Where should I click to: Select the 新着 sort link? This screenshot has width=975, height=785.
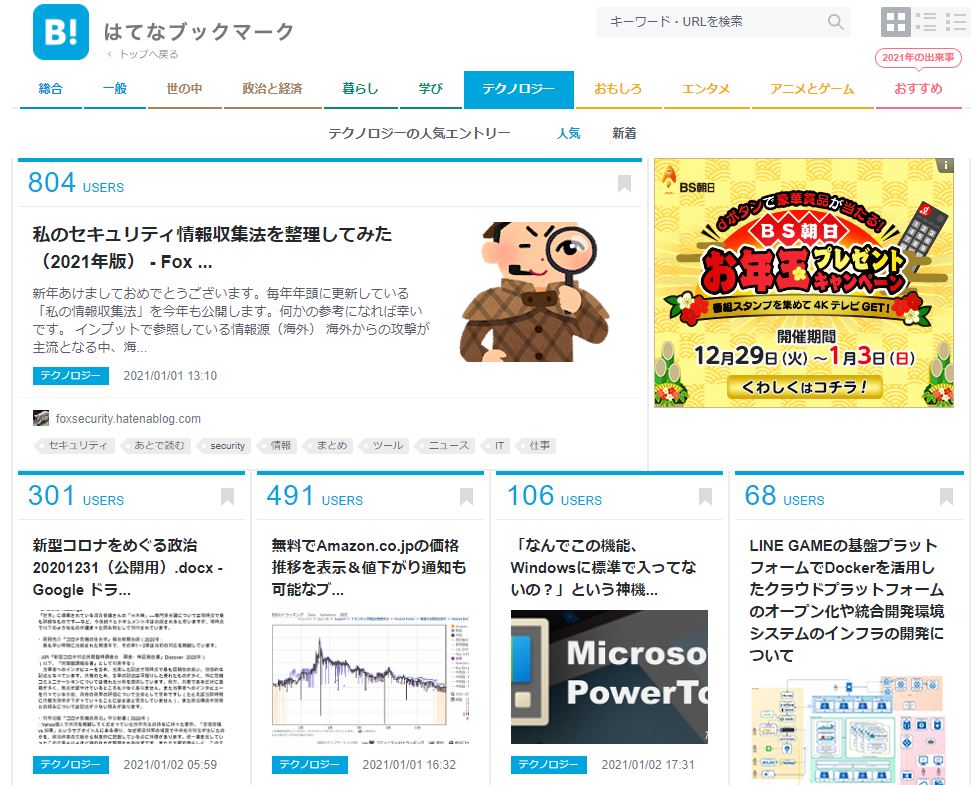click(624, 133)
